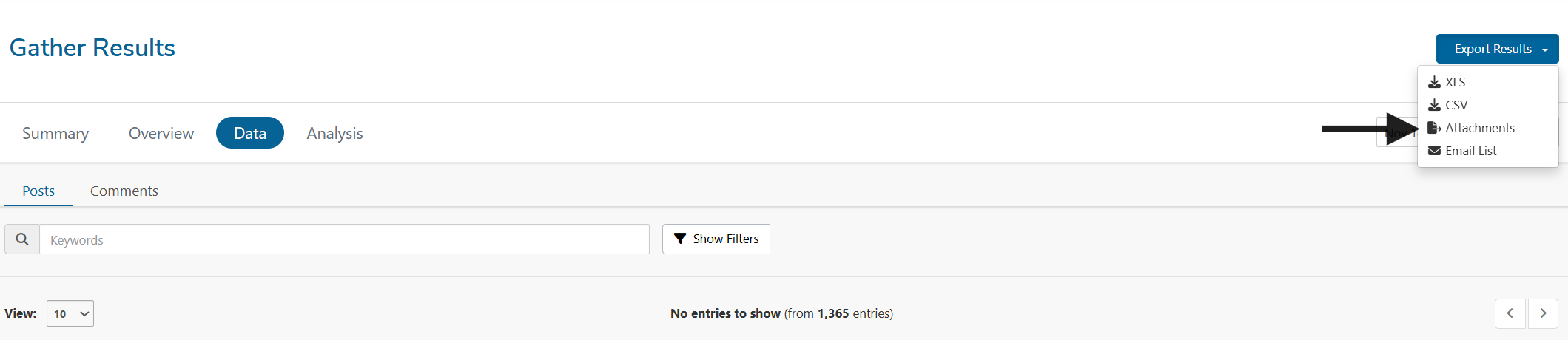Click the XLS download icon
This screenshot has width=1568, height=340.
[1434, 82]
